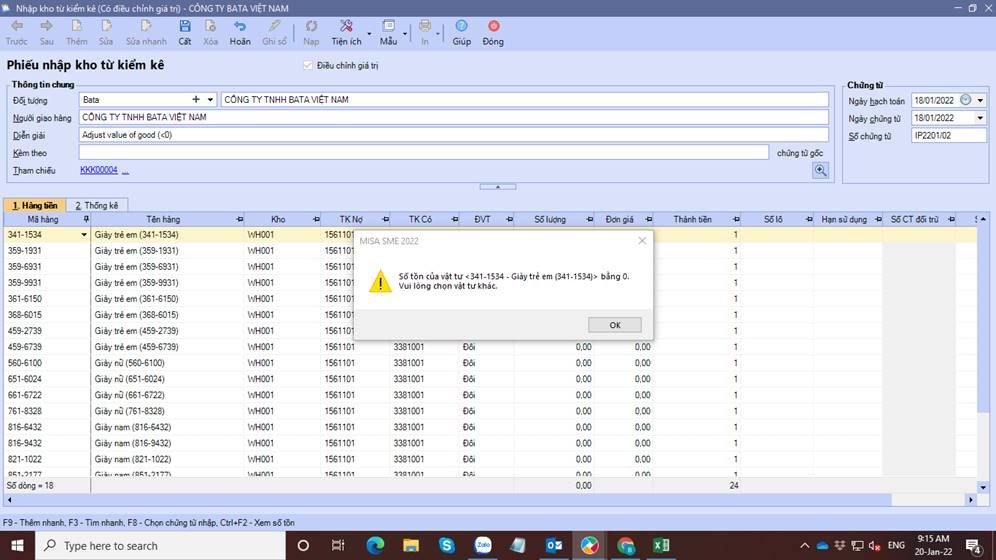Viewport: 996px width, 560px height.
Task: Click the Ghi sổ (post) icon
Action: tap(274, 26)
